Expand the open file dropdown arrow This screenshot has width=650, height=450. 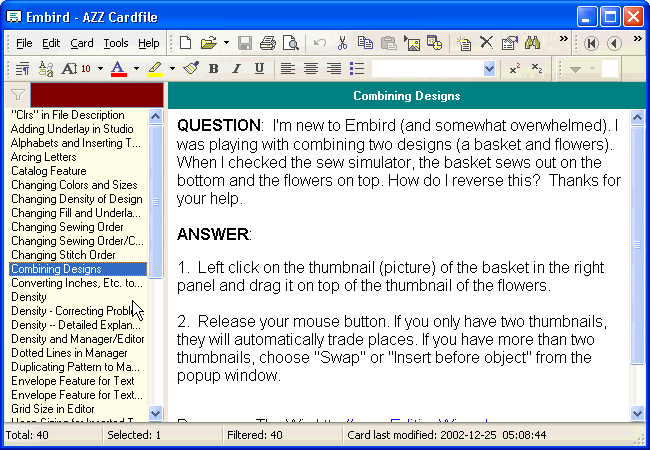tap(226, 43)
